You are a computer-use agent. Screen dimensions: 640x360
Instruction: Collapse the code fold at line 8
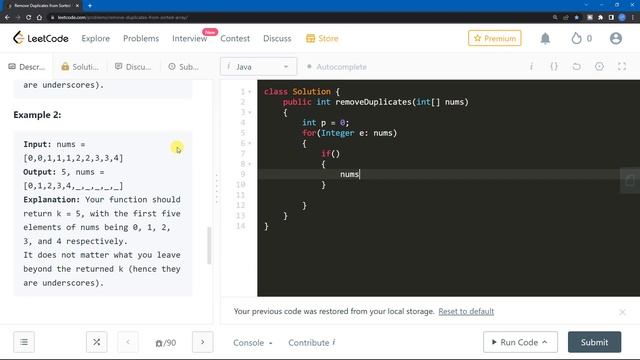click(250, 164)
